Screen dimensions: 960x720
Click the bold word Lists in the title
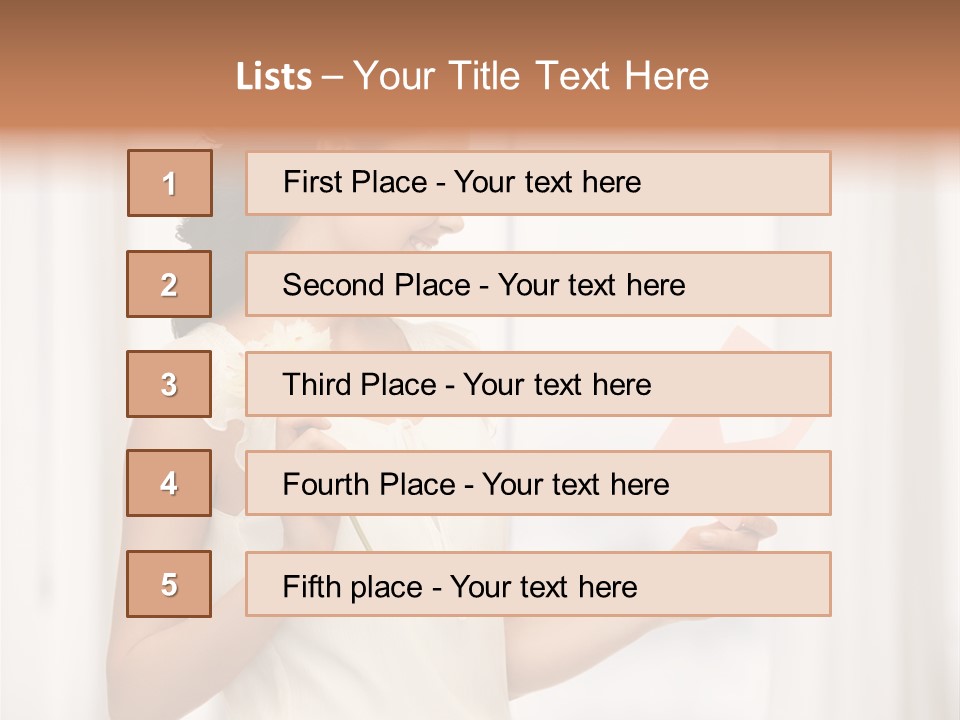pyautogui.click(x=274, y=76)
